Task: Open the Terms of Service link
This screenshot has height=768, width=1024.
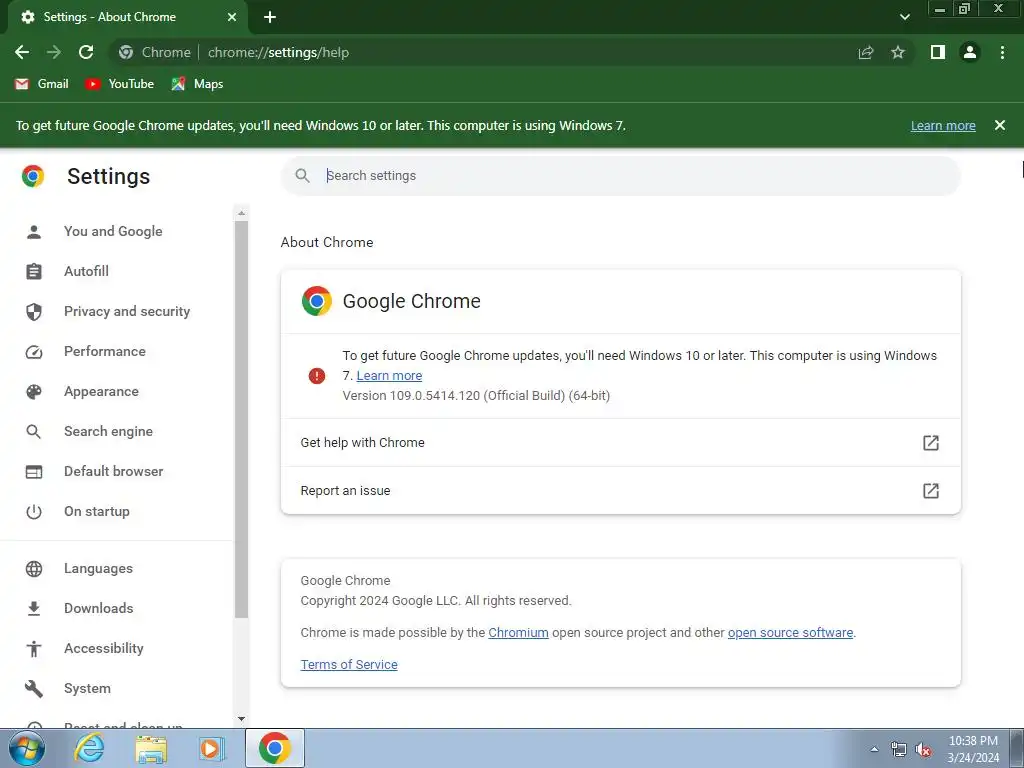Action: [x=349, y=664]
